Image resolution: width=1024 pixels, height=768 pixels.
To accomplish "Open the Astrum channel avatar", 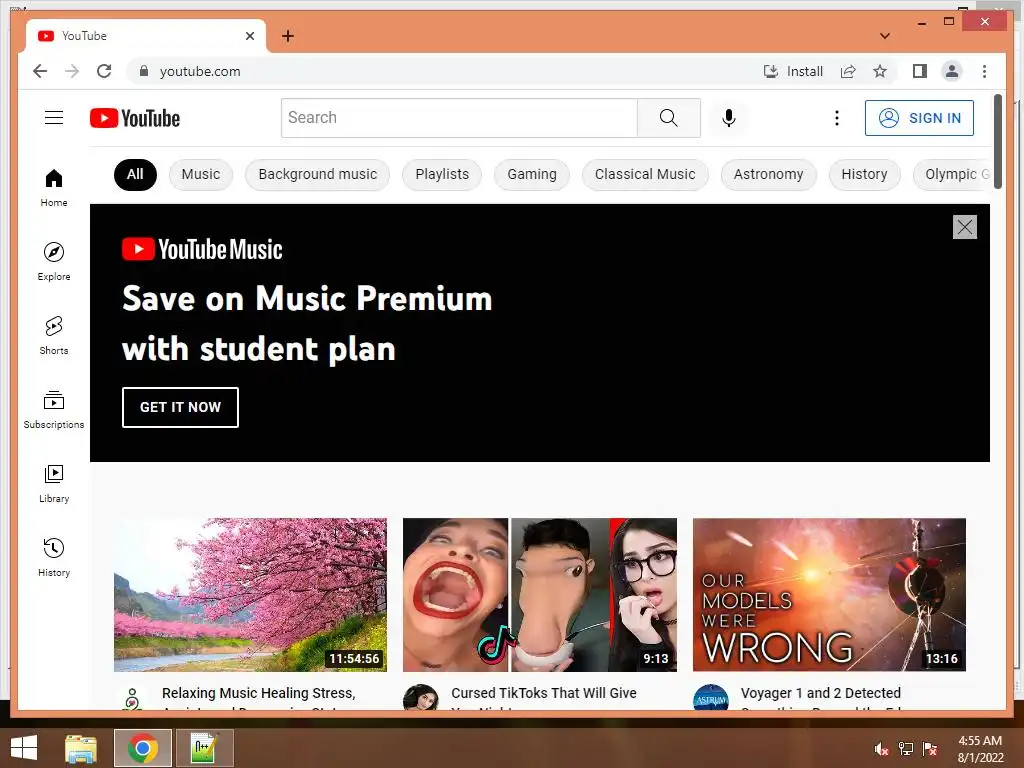I will click(711, 697).
